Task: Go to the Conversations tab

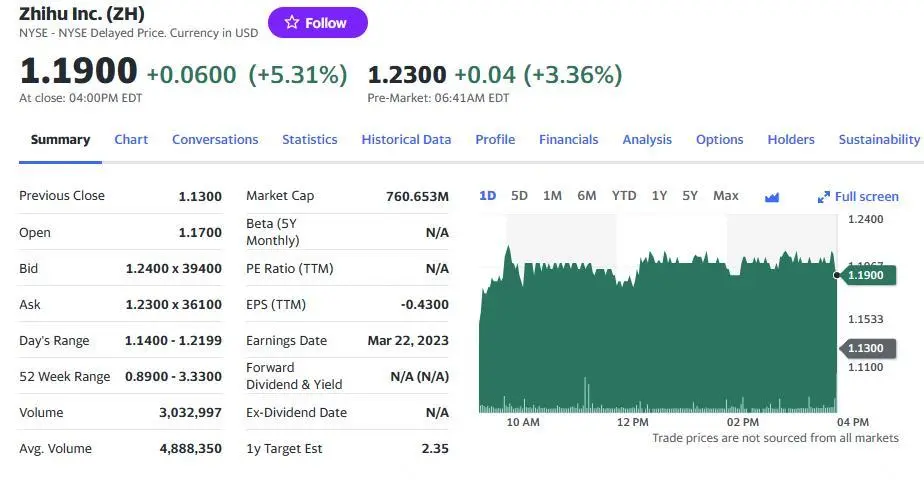Action: pos(215,140)
